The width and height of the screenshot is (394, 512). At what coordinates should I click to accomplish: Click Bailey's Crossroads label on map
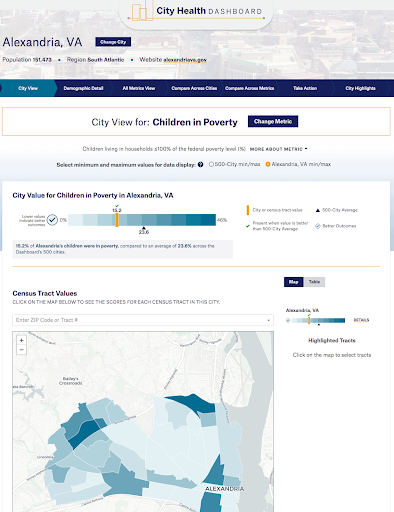pyautogui.click(x=71, y=381)
